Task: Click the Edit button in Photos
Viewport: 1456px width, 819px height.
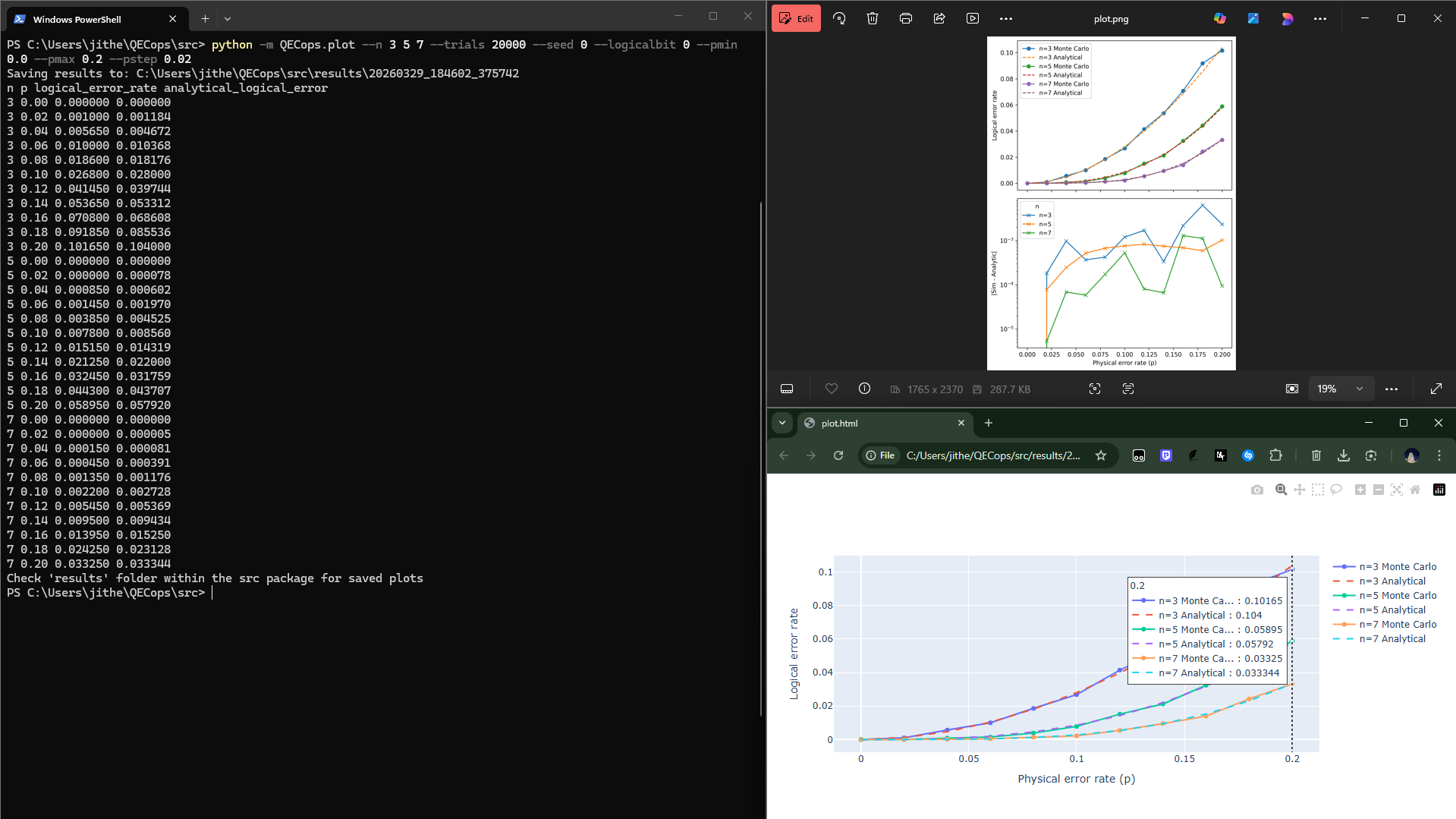Action: [796, 19]
